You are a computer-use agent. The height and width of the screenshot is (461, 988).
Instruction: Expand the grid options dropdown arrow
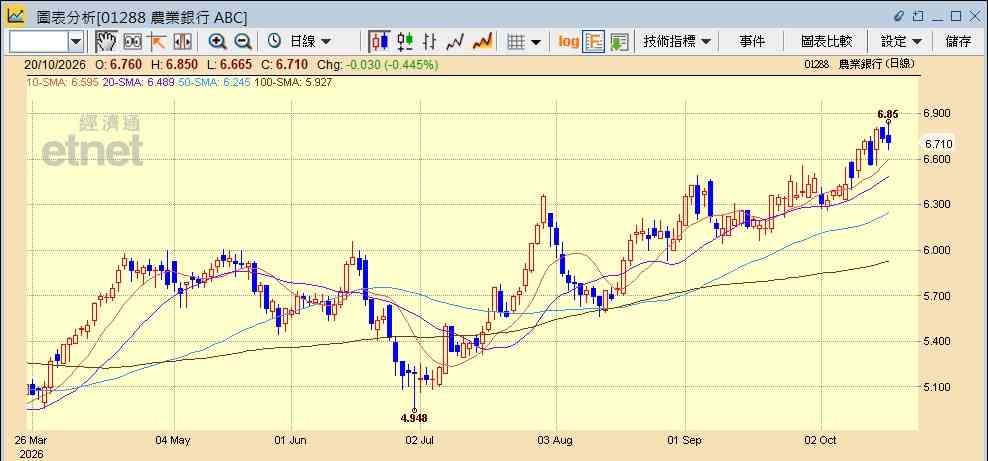coord(536,42)
